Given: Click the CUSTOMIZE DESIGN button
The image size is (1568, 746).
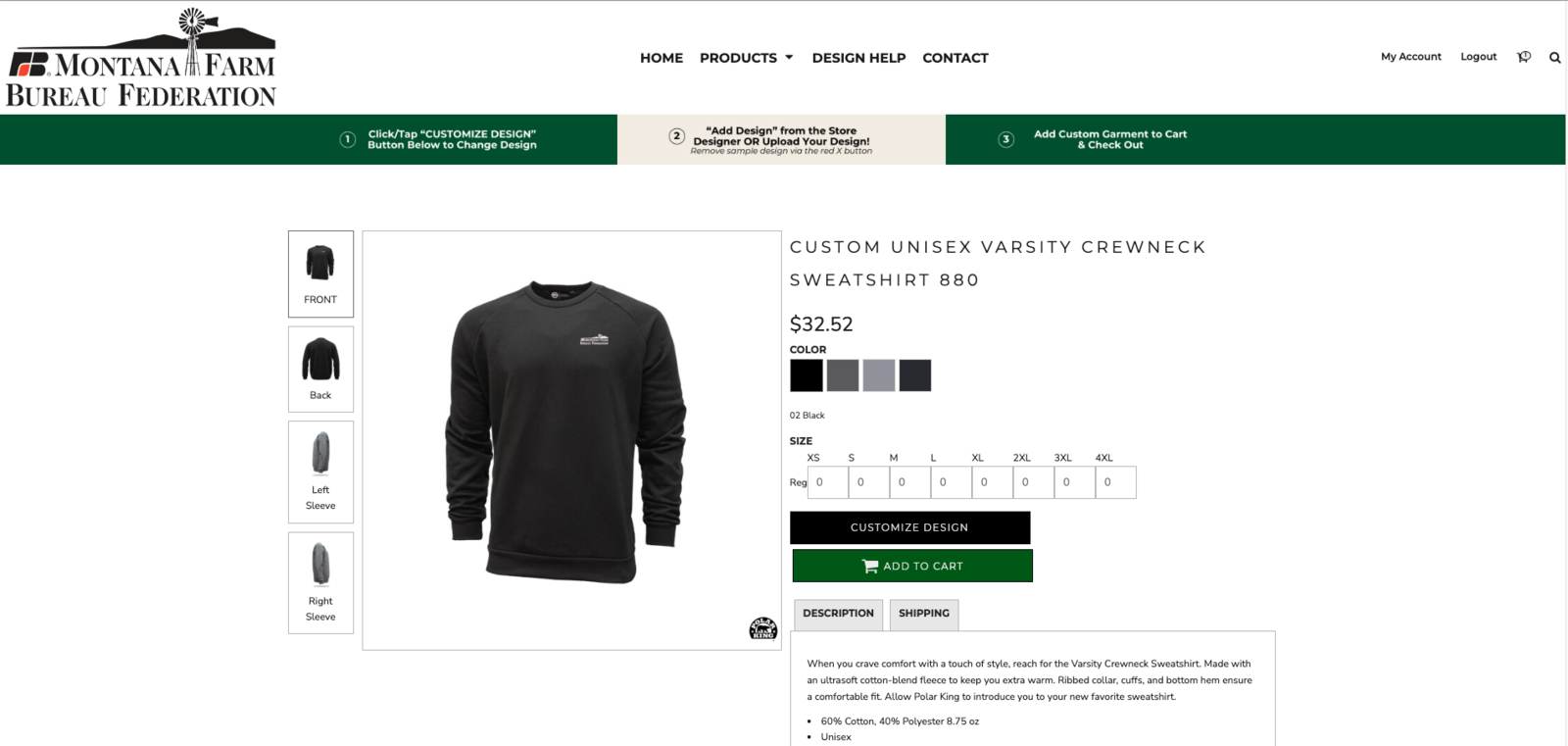Looking at the screenshot, I should click(x=909, y=527).
